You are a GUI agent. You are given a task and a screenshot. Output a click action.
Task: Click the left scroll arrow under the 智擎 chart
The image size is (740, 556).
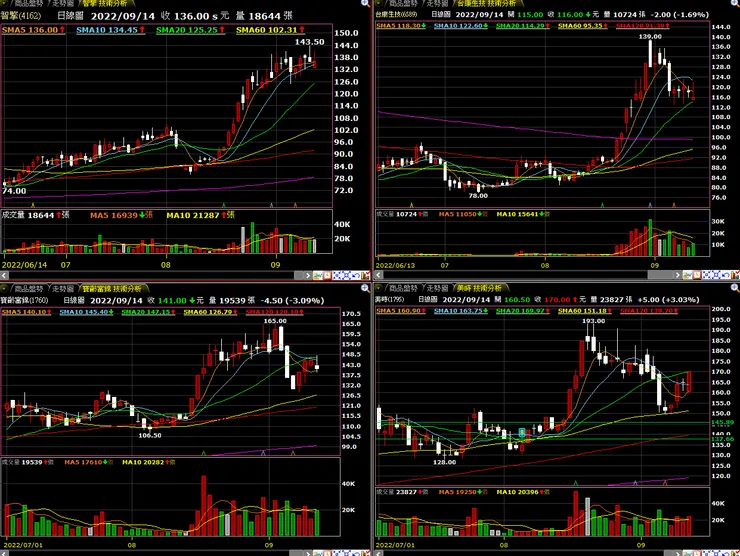click(x=5, y=275)
